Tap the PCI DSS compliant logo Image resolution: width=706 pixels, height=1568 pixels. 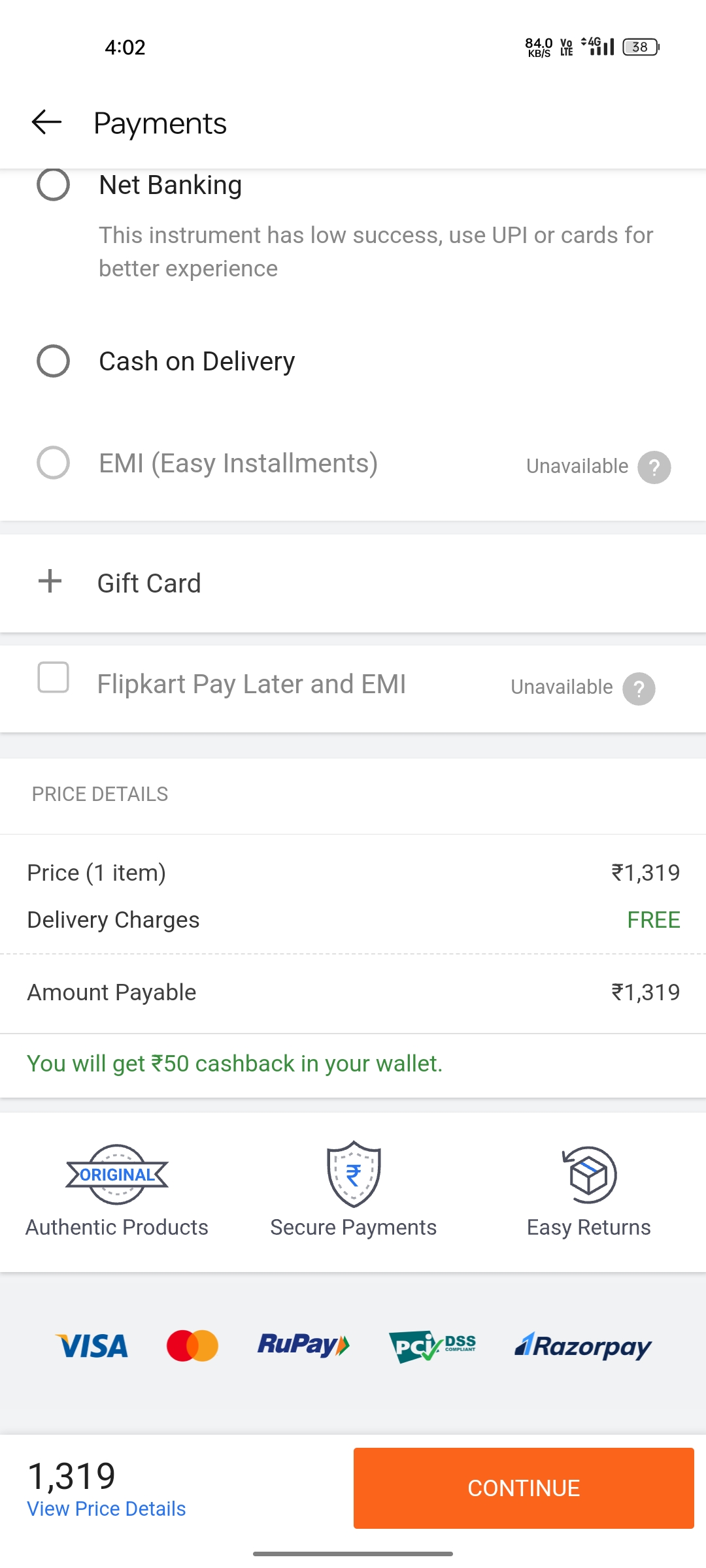432,1346
